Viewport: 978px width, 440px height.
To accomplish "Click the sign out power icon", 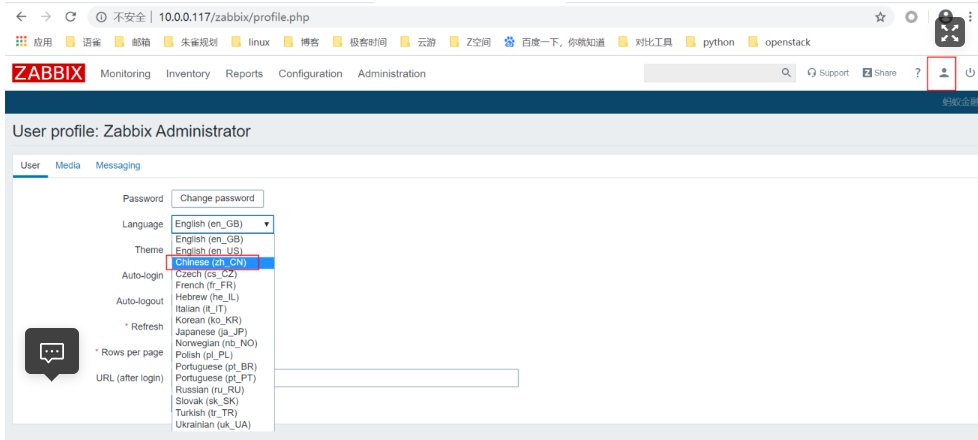I will pyautogui.click(x=970, y=73).
